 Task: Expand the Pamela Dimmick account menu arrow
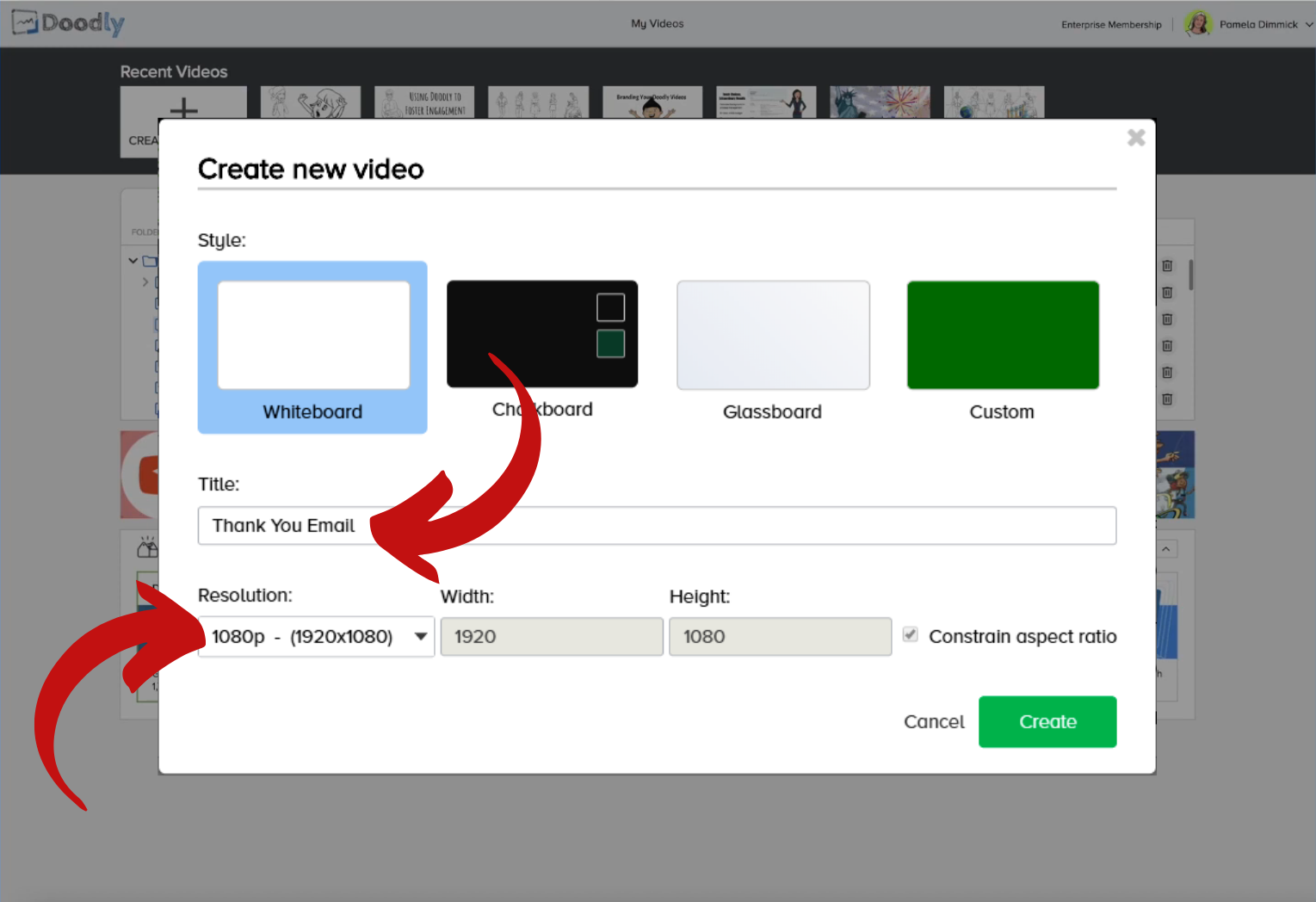click(1309, 25)
